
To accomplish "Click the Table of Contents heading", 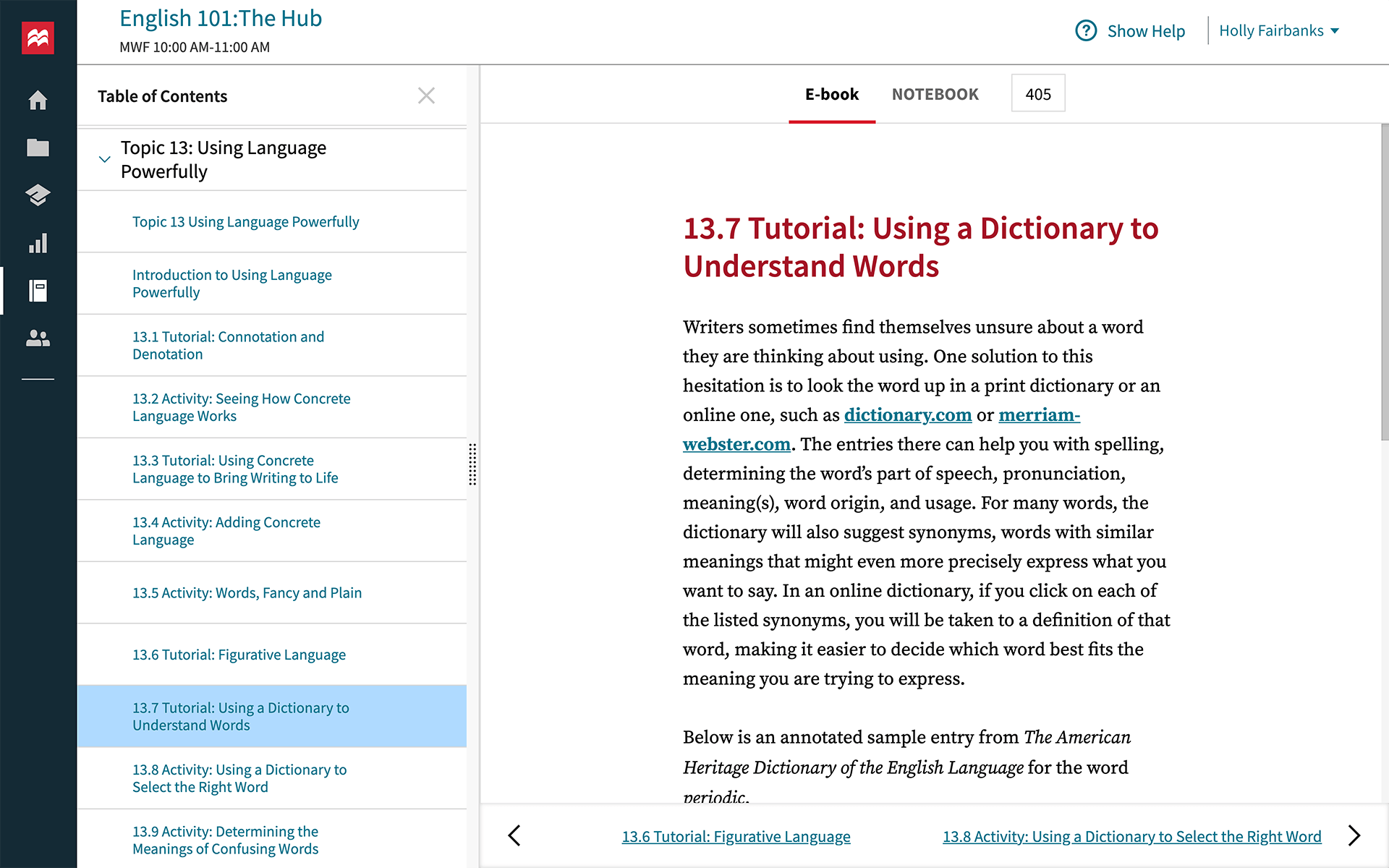I will (162, 96).
